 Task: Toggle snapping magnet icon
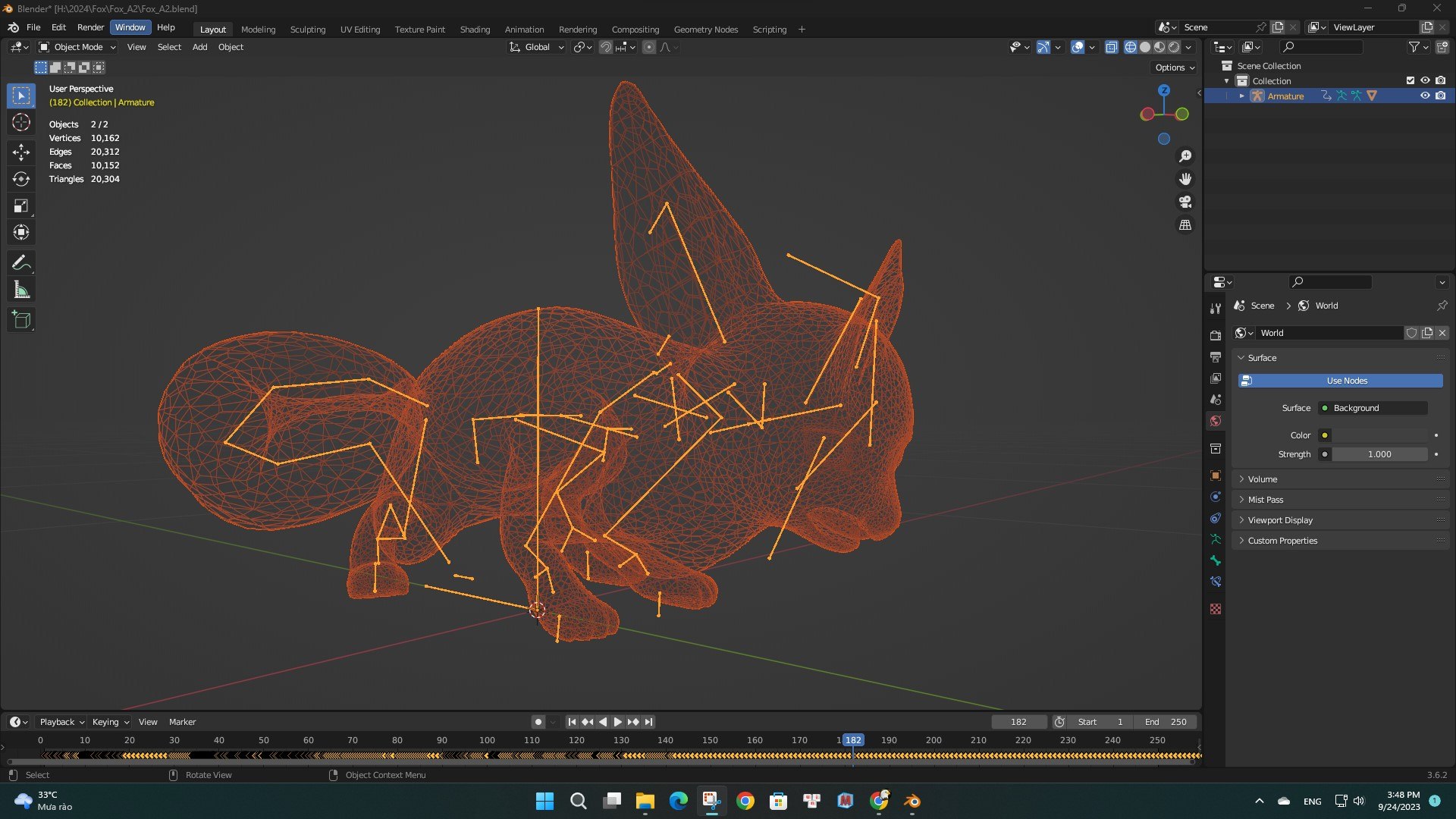point(605,47)
